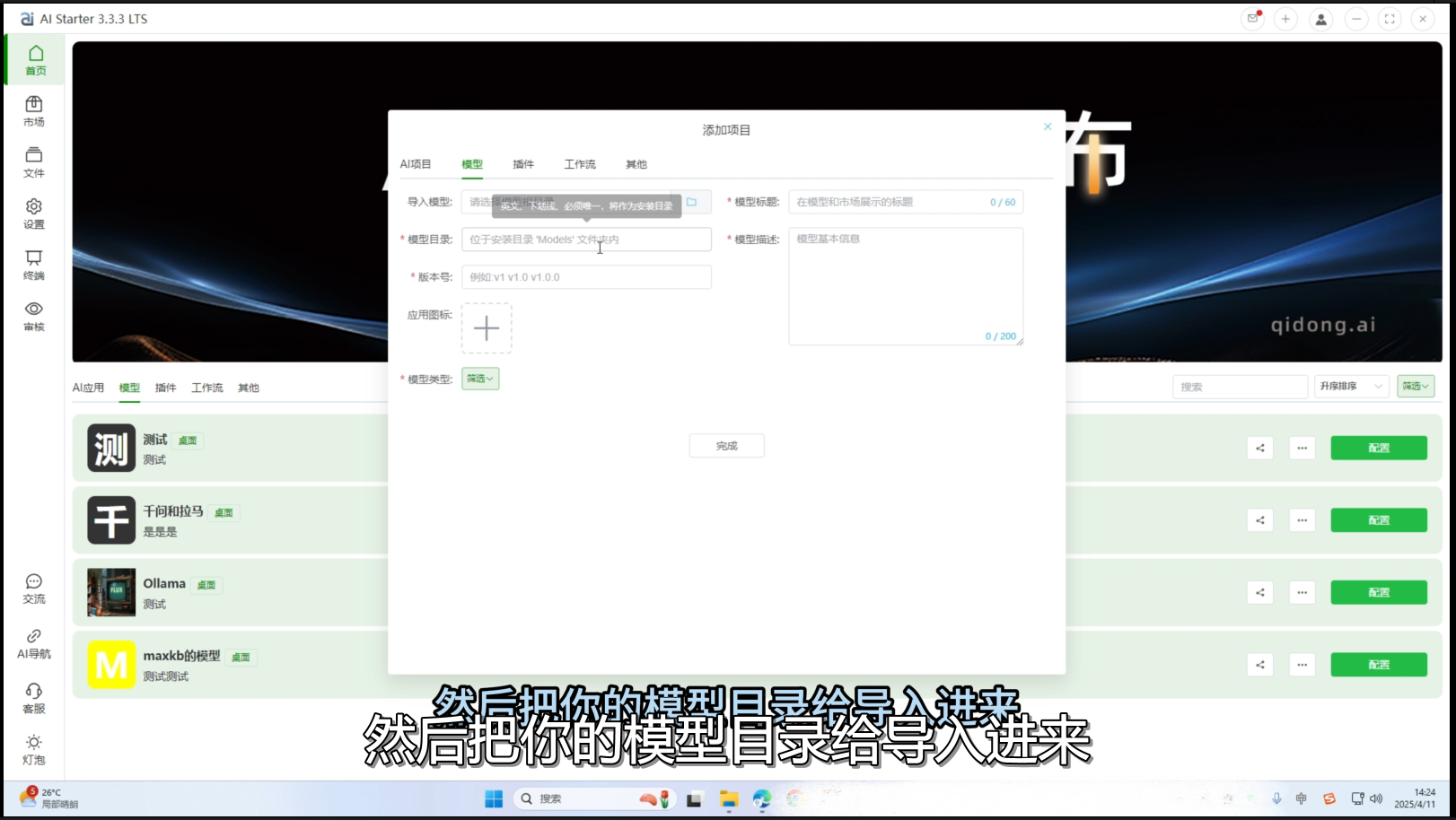This screenshot has height=820, width=1456.
Task: Focus the 模型目录 input field
Action: tap(586, 240)
